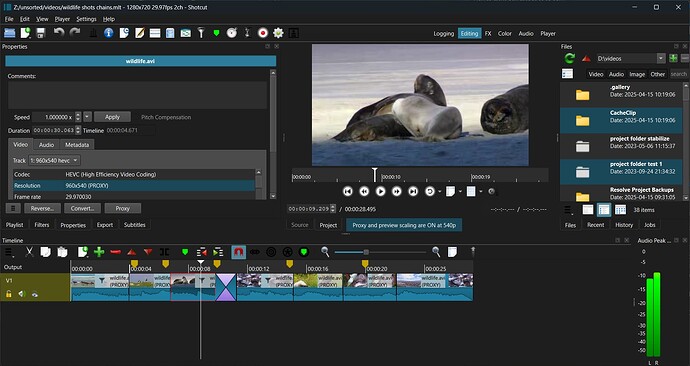Zoom in timeline magnifier icon
Screen dimensions: 690x366
pos(436,252)
